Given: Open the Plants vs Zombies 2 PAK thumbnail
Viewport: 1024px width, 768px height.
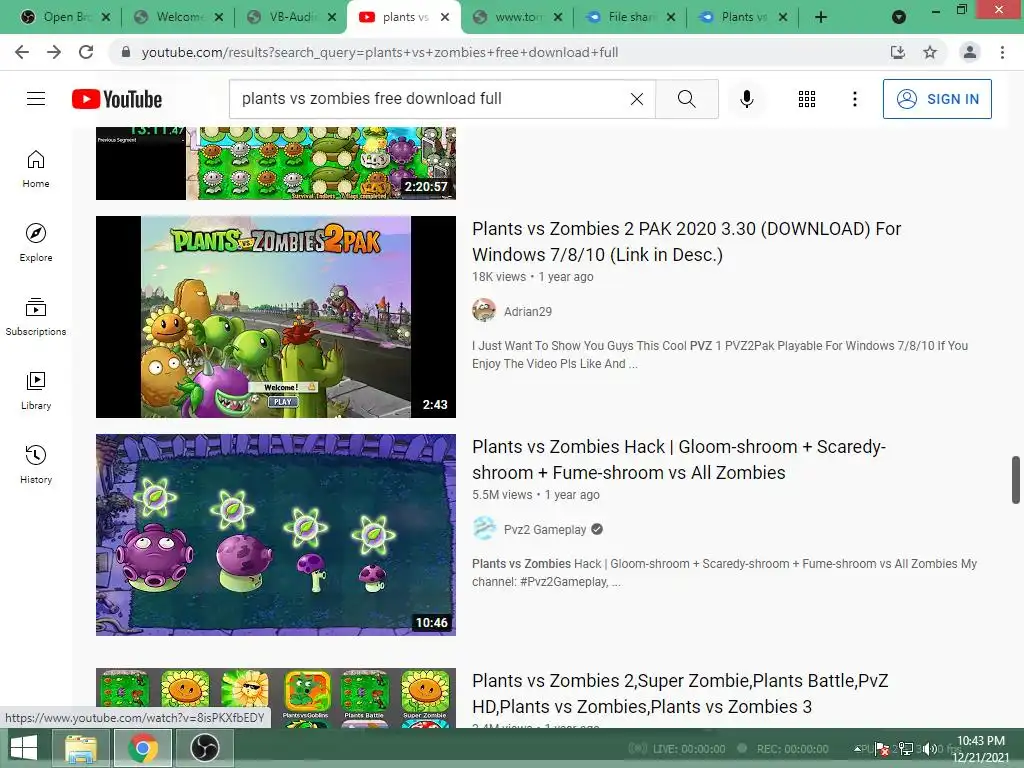Looking at the screenshot, I should click(x=276, y=317).
